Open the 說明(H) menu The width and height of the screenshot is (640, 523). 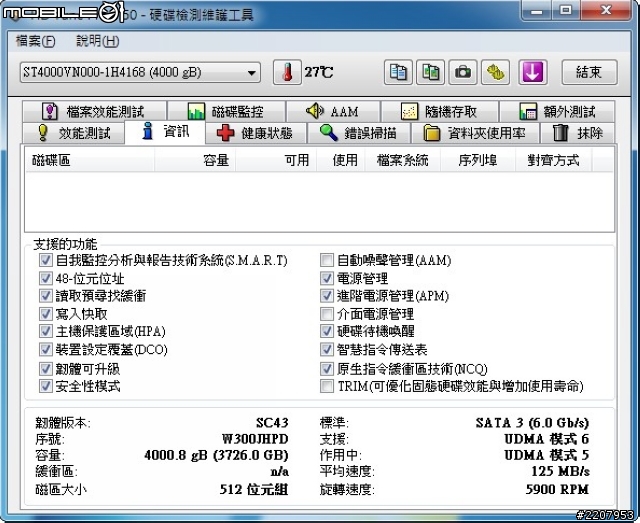98,41
